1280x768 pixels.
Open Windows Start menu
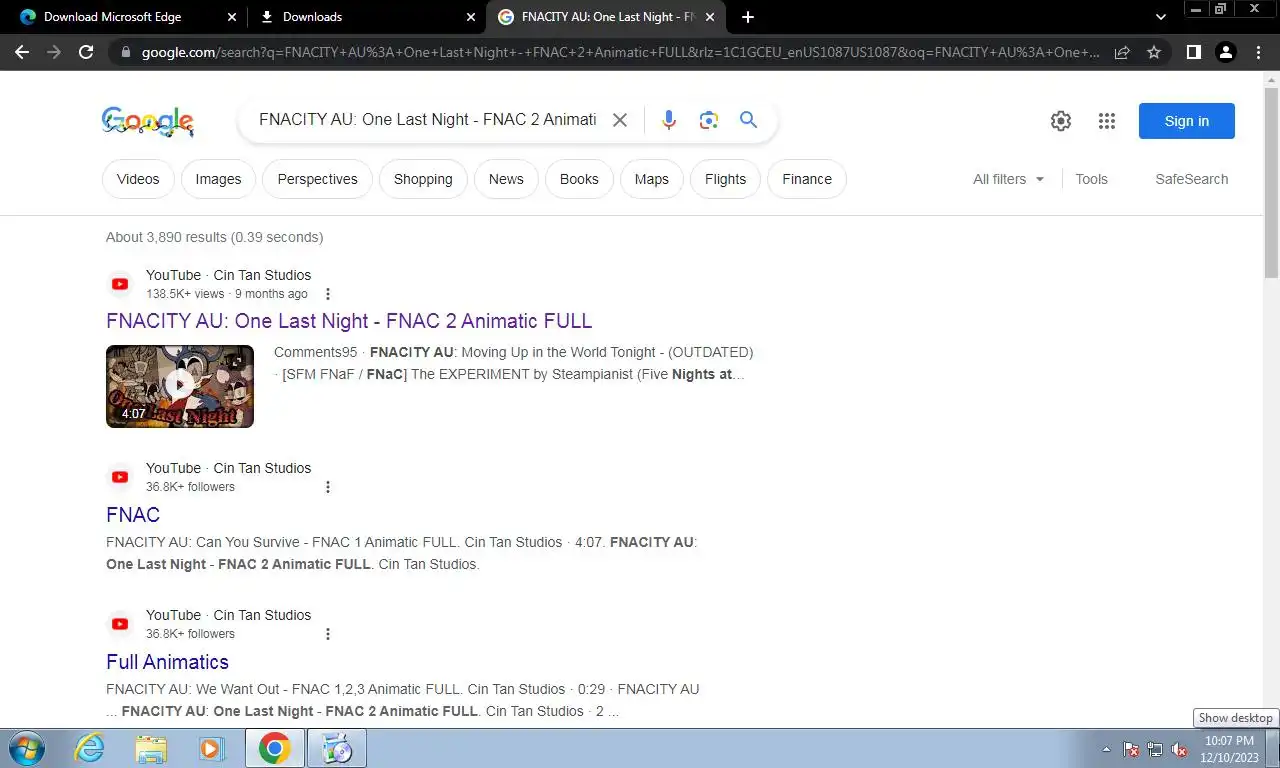tap(26, 748)
